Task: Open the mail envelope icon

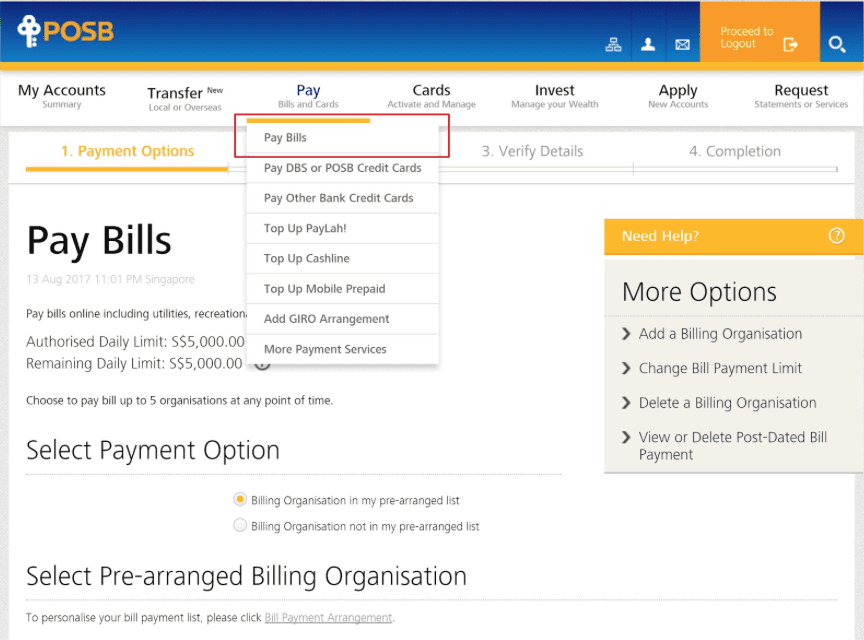Action: coord(682,45)
